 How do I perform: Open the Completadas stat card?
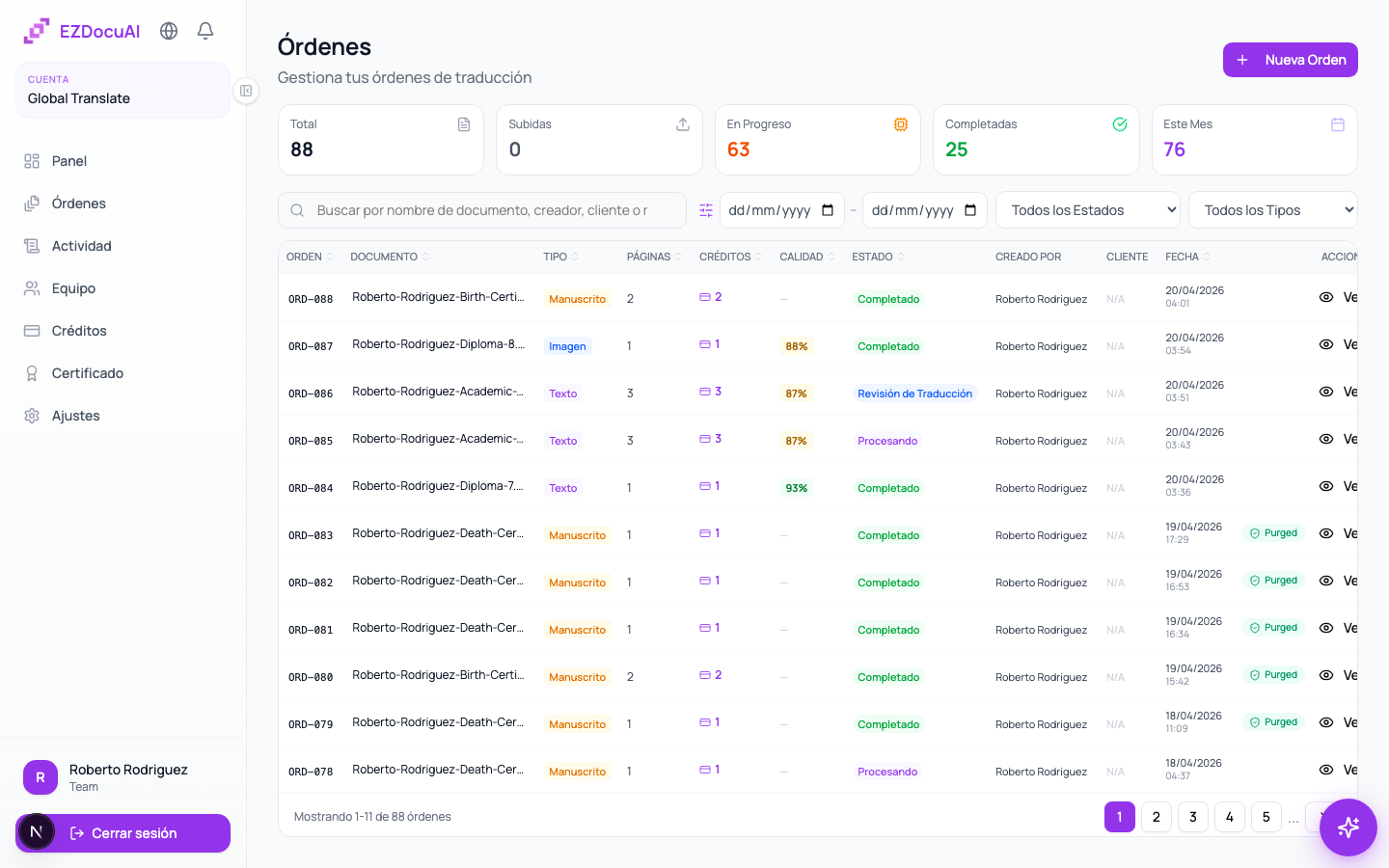coord(1036,140)
